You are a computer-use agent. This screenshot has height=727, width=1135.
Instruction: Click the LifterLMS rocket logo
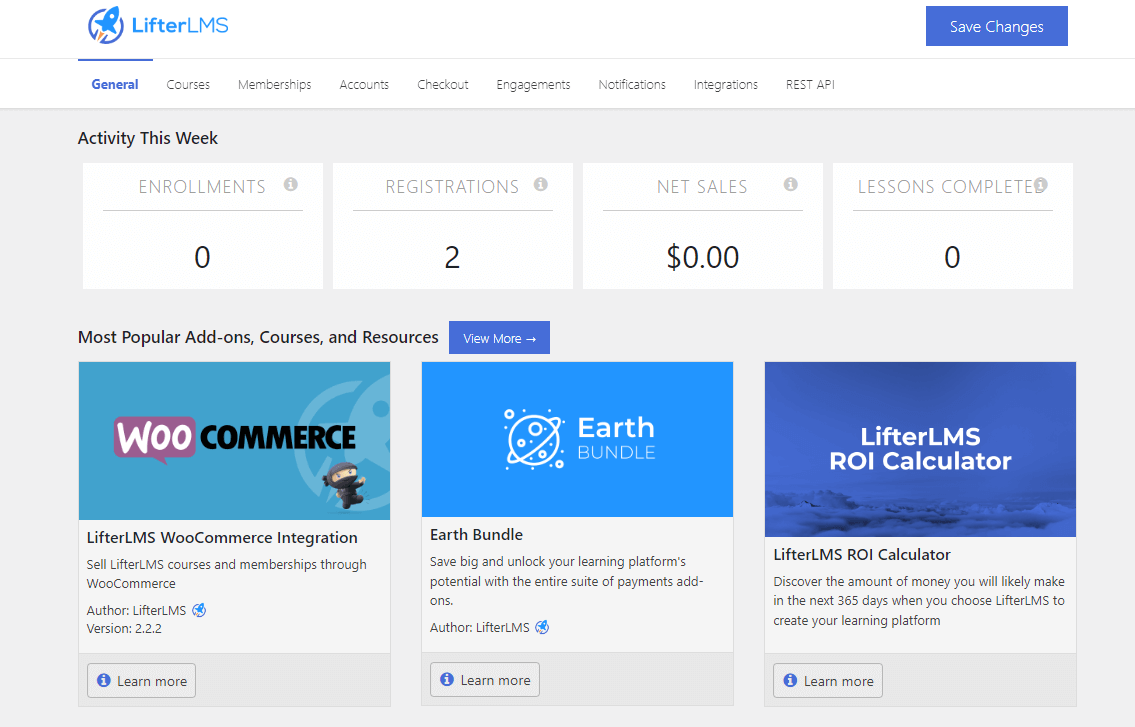pyautogui.click(x=105, y=25)
